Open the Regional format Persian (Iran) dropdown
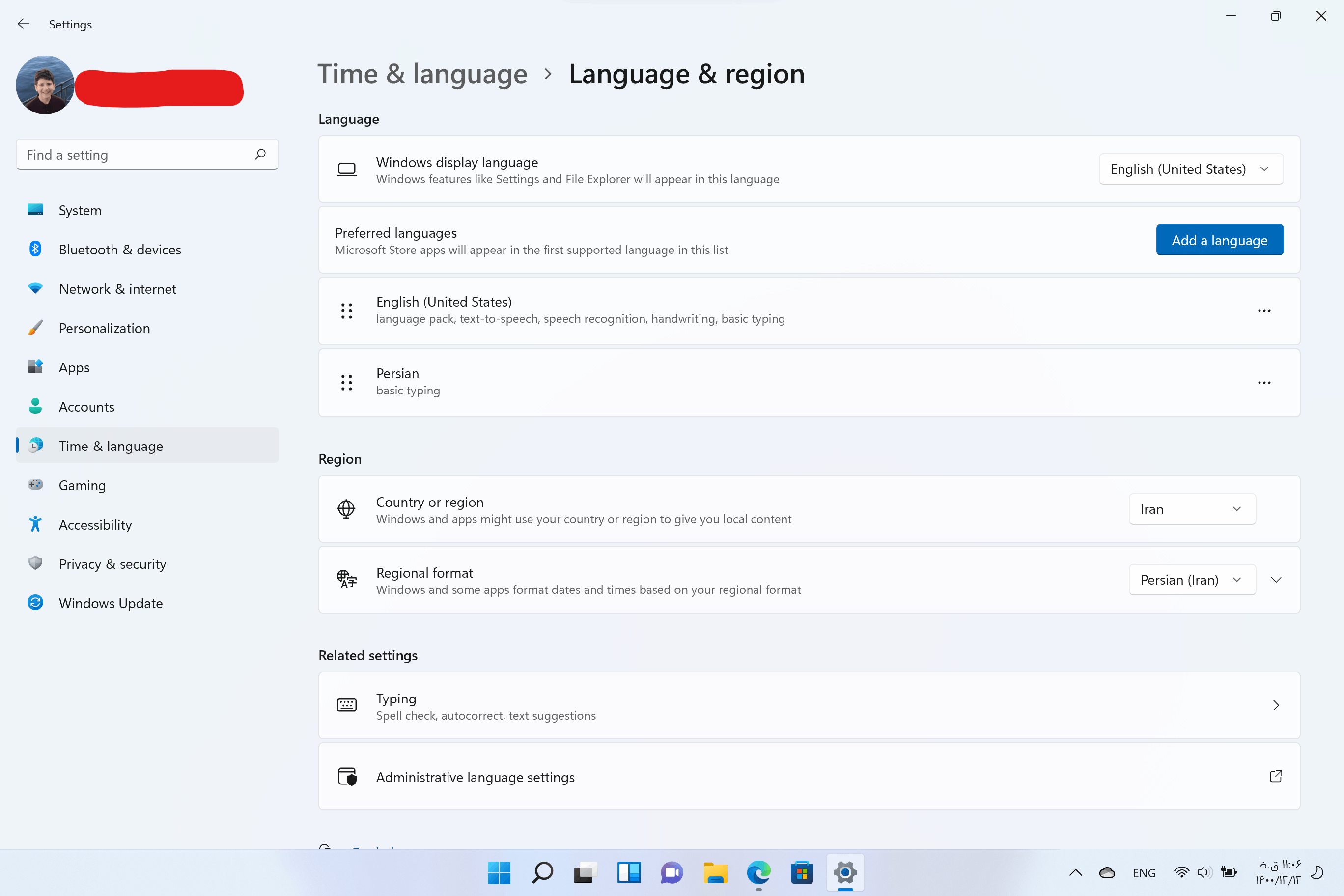1344x896 pixels. pyautogui.click(x=1192, y=580)
